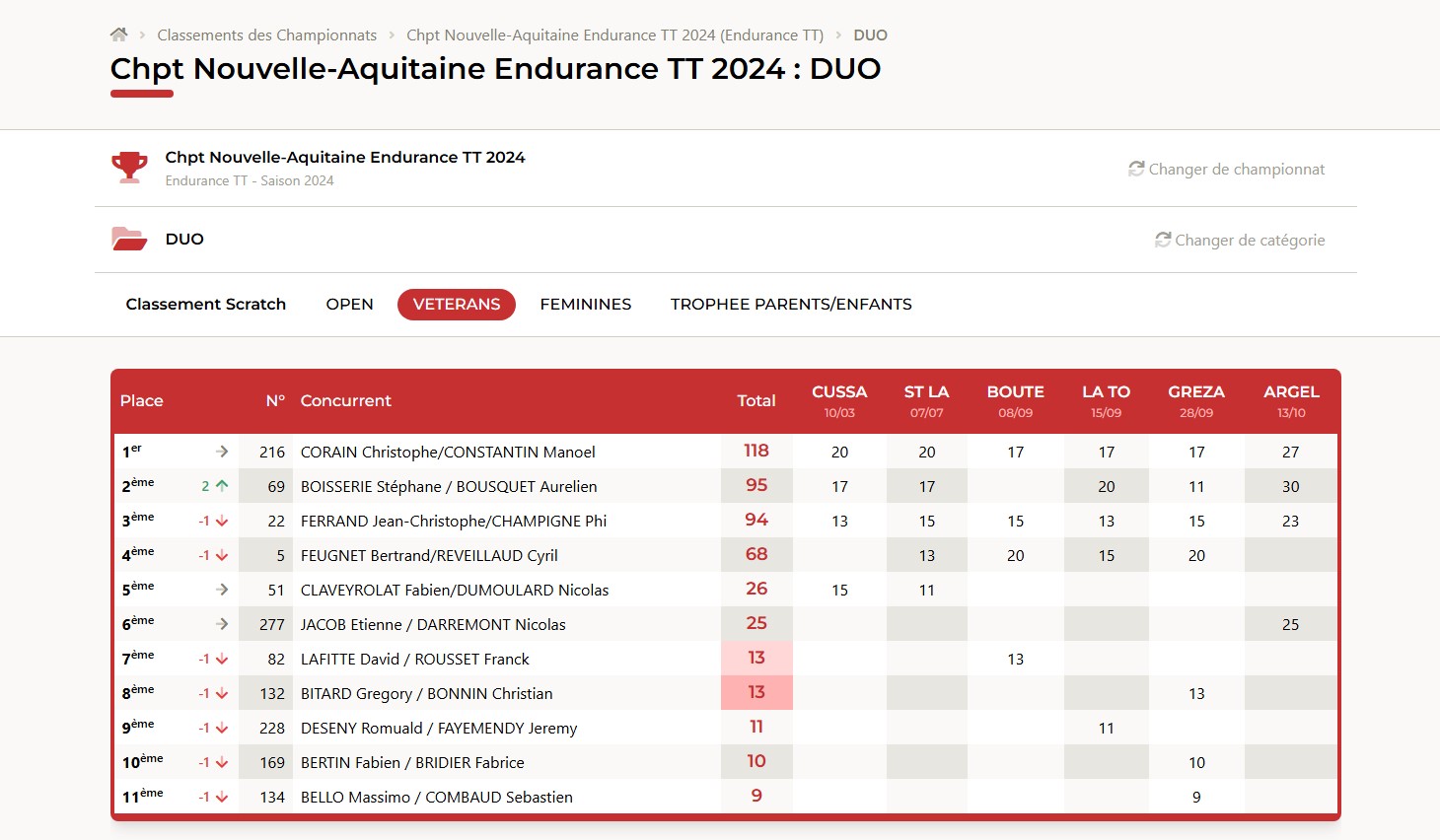The width and height of the screenshot is (1440, 840).
Task: Click the red down arrow for FERRAND
Action: click(x=222, y=521)
